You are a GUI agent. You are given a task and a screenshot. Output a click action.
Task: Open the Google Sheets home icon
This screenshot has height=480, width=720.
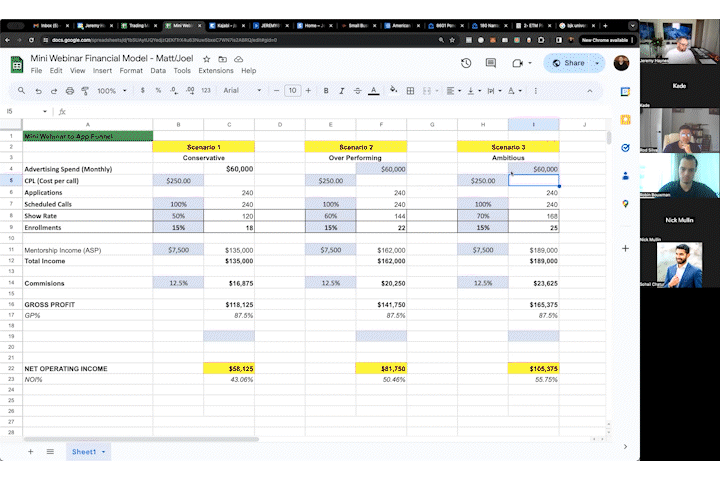coord(17,64)
